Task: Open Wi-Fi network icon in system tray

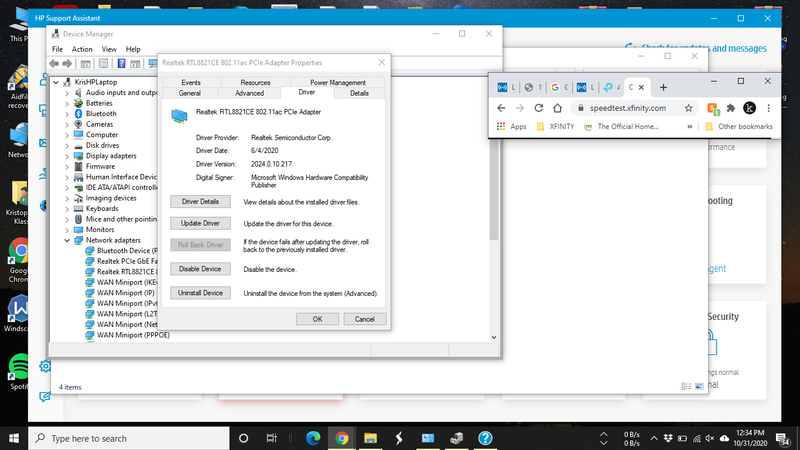Action: pyautogui.click(x=696, y=438)
